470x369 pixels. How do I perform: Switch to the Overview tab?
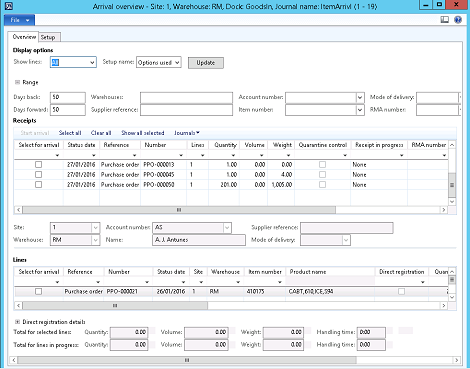[x=24, y=37]
